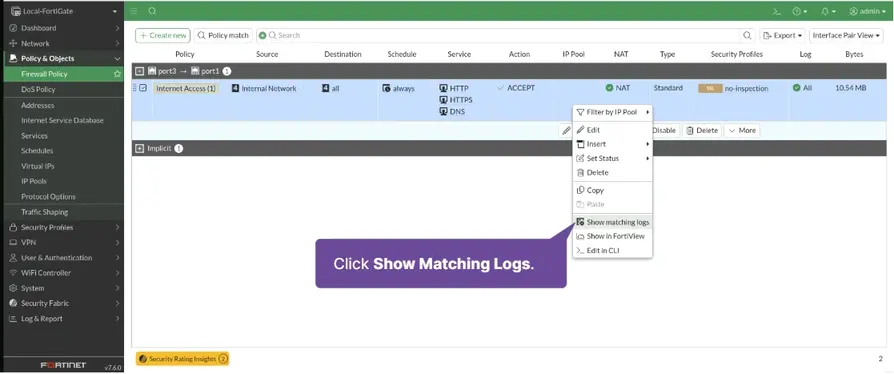This screenshot has width=894, height=374.
Task: Click the green Log All check icon
Action: click(x=797, y=88)
